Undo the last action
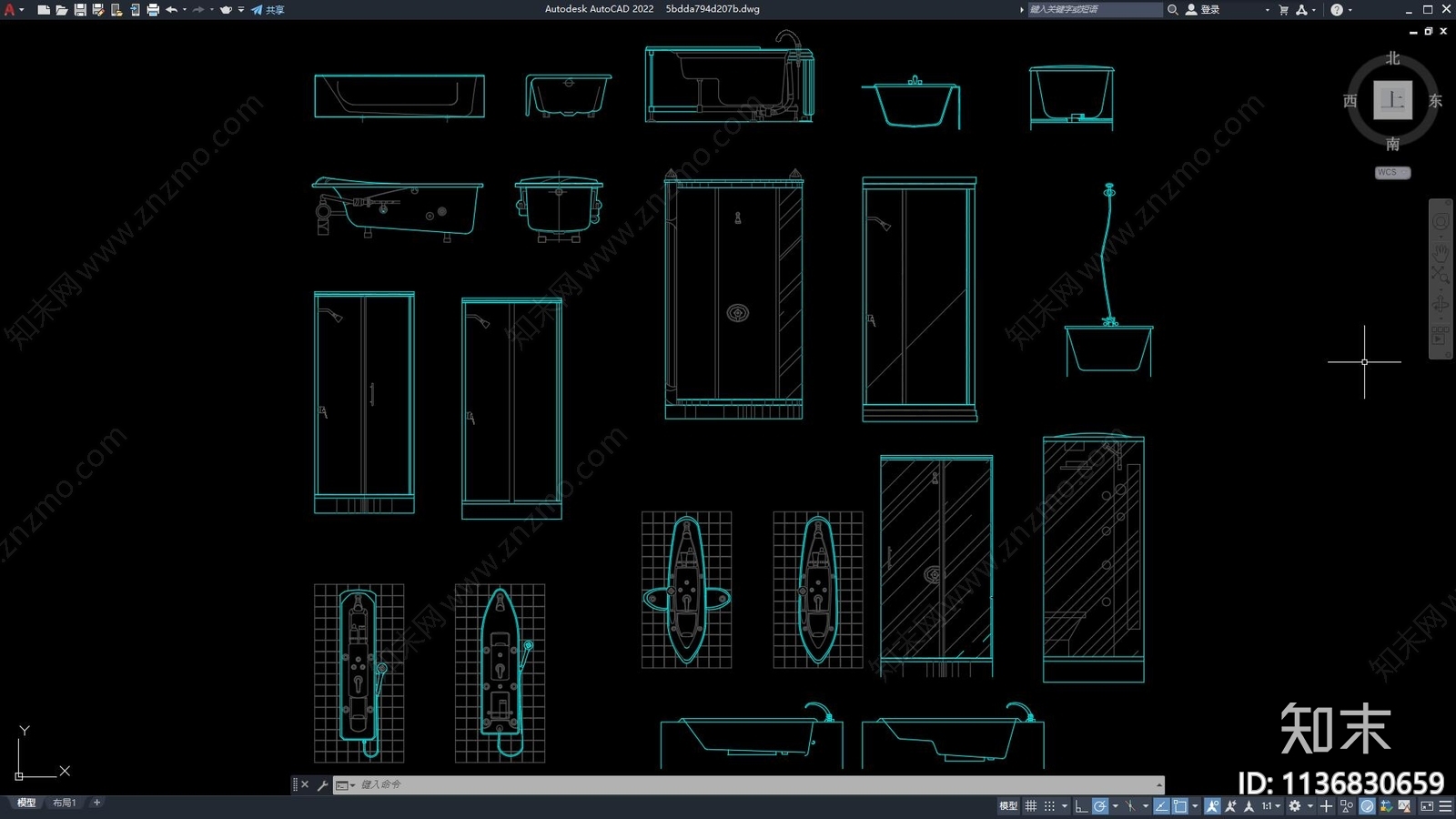1456x819 pixels. click(x=171, y=10)
